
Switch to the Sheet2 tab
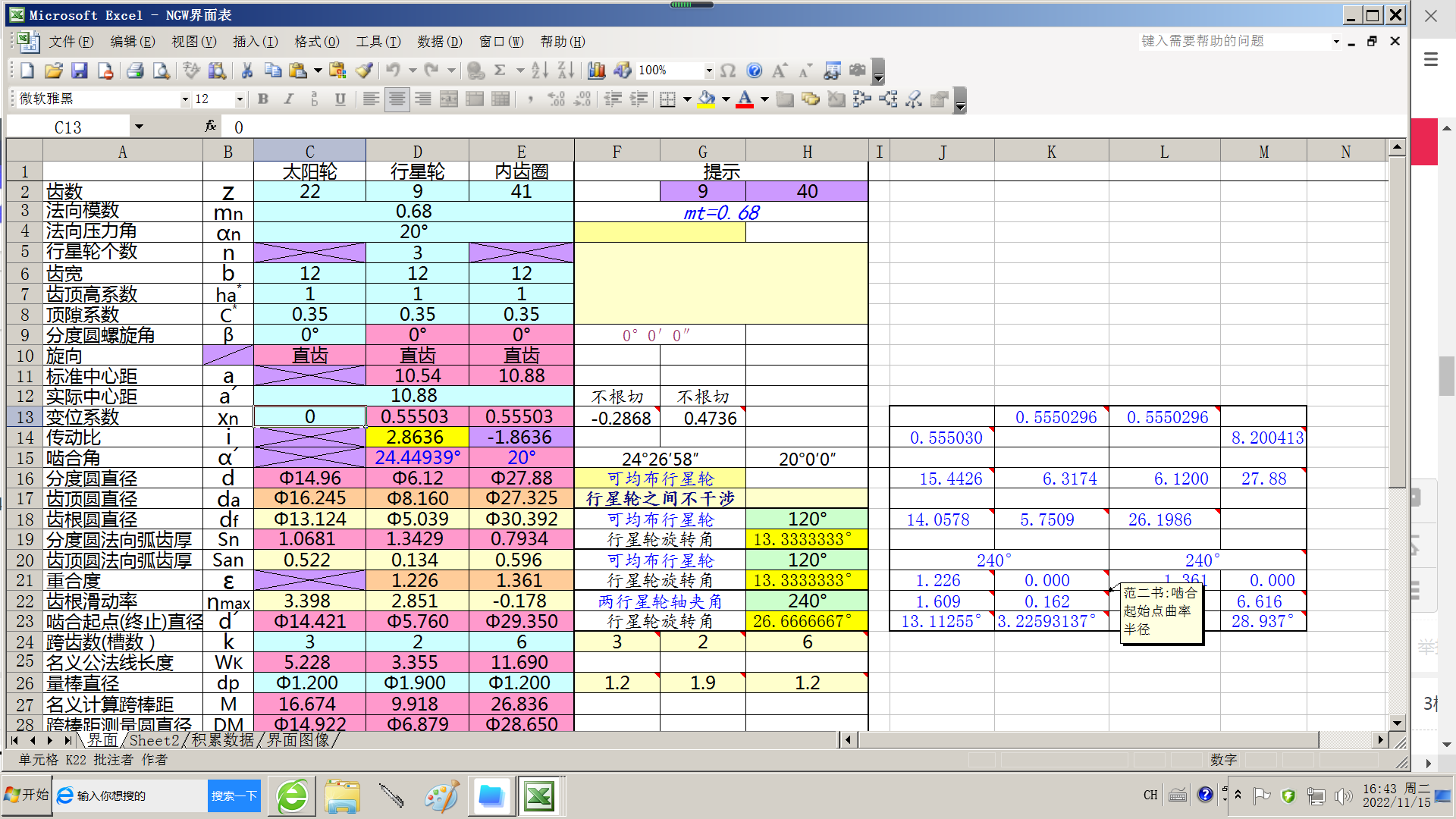click(154, 740)
